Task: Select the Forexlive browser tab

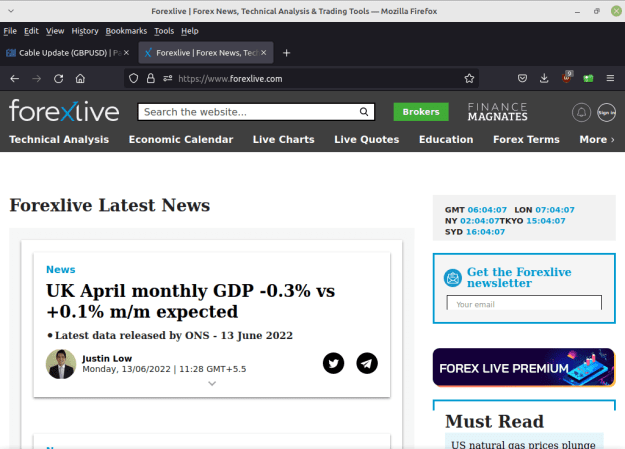Action: 206,53
